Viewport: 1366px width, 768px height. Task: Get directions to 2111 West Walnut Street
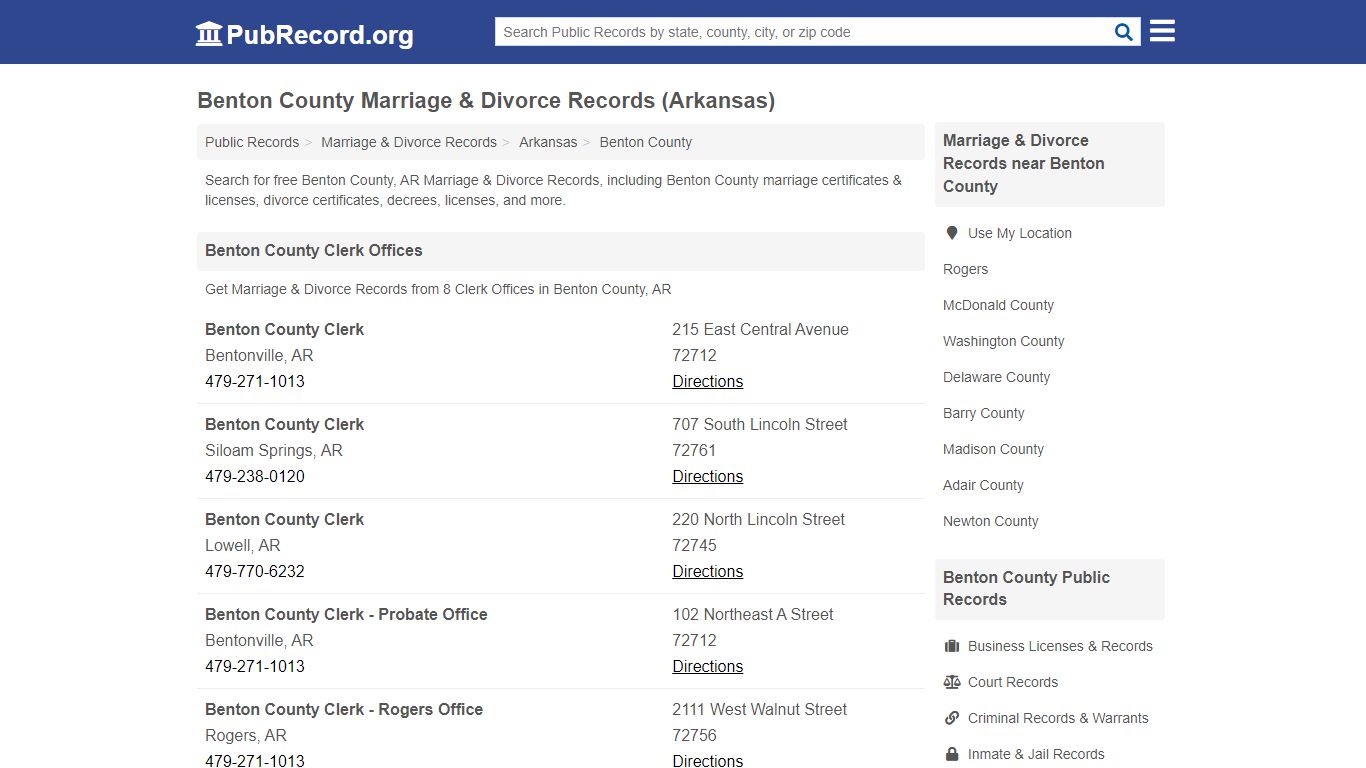tap(708, 760)
